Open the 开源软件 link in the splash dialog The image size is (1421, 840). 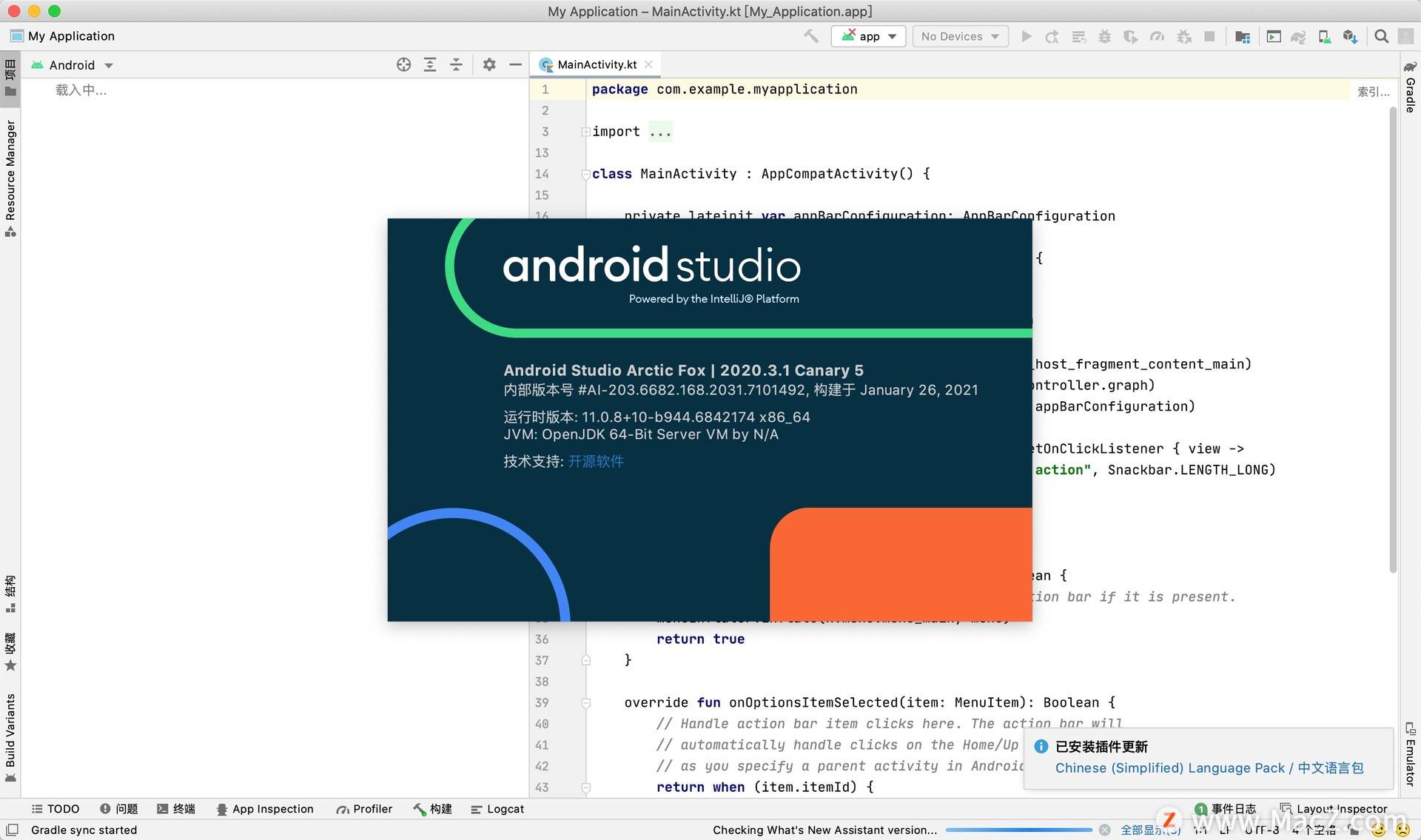[x=597, y=460]
